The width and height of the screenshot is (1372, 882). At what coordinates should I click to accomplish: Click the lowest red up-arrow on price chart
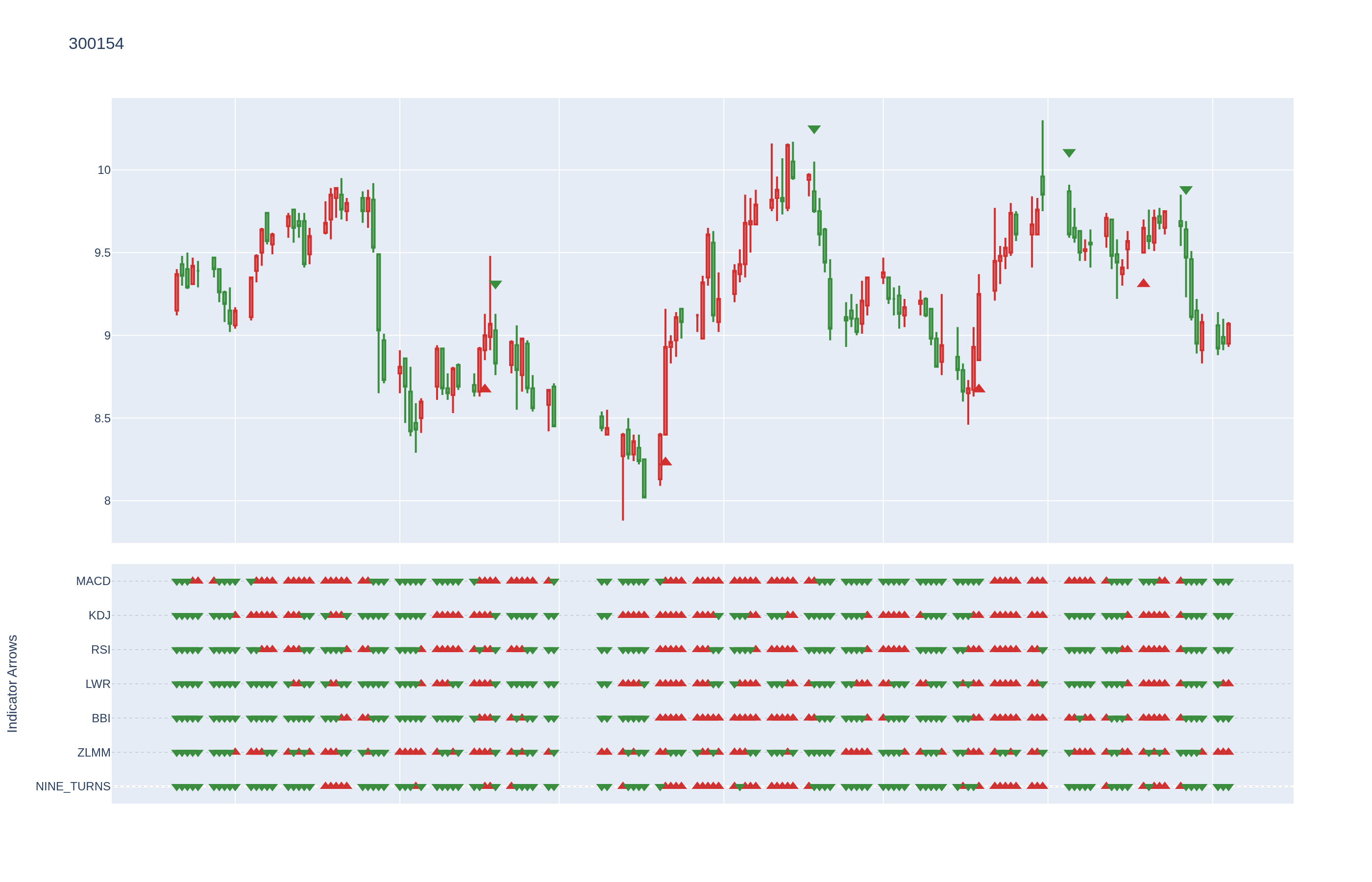(665, 461)
